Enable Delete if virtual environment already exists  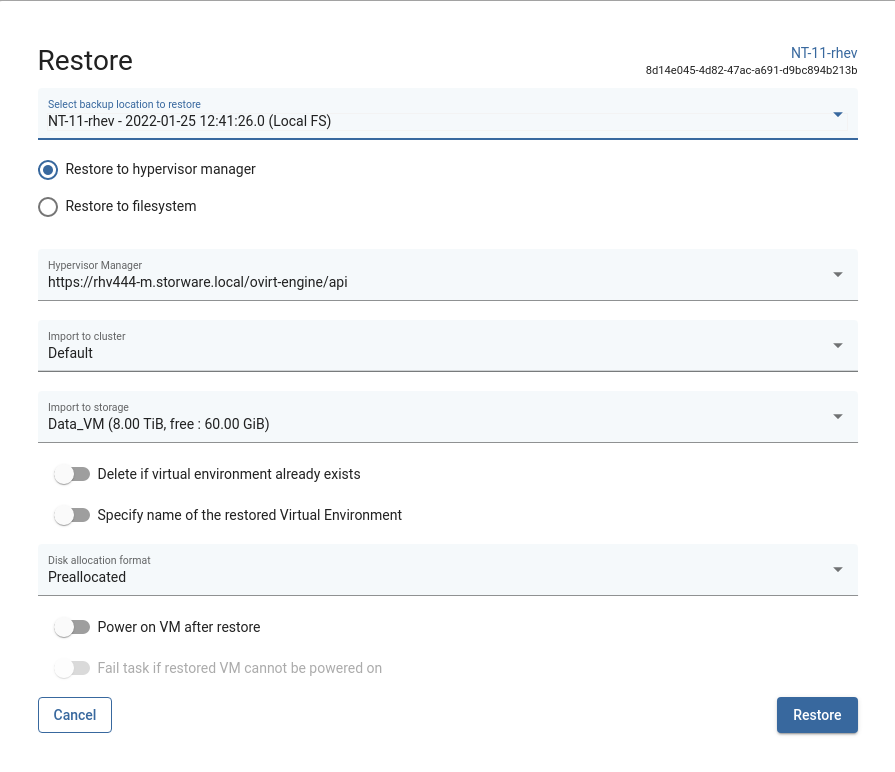tap(72, 474)
